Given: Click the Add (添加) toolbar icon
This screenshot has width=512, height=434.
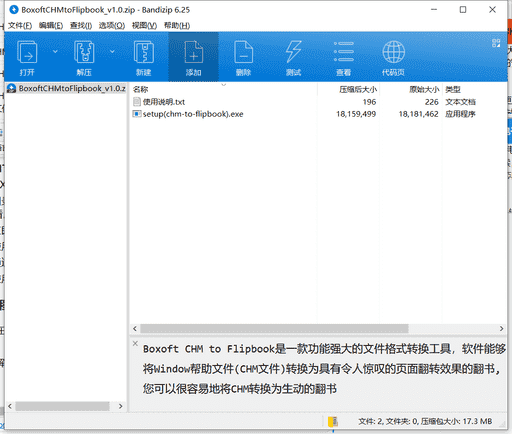Looking at the screenshot, I should point(194,52).
